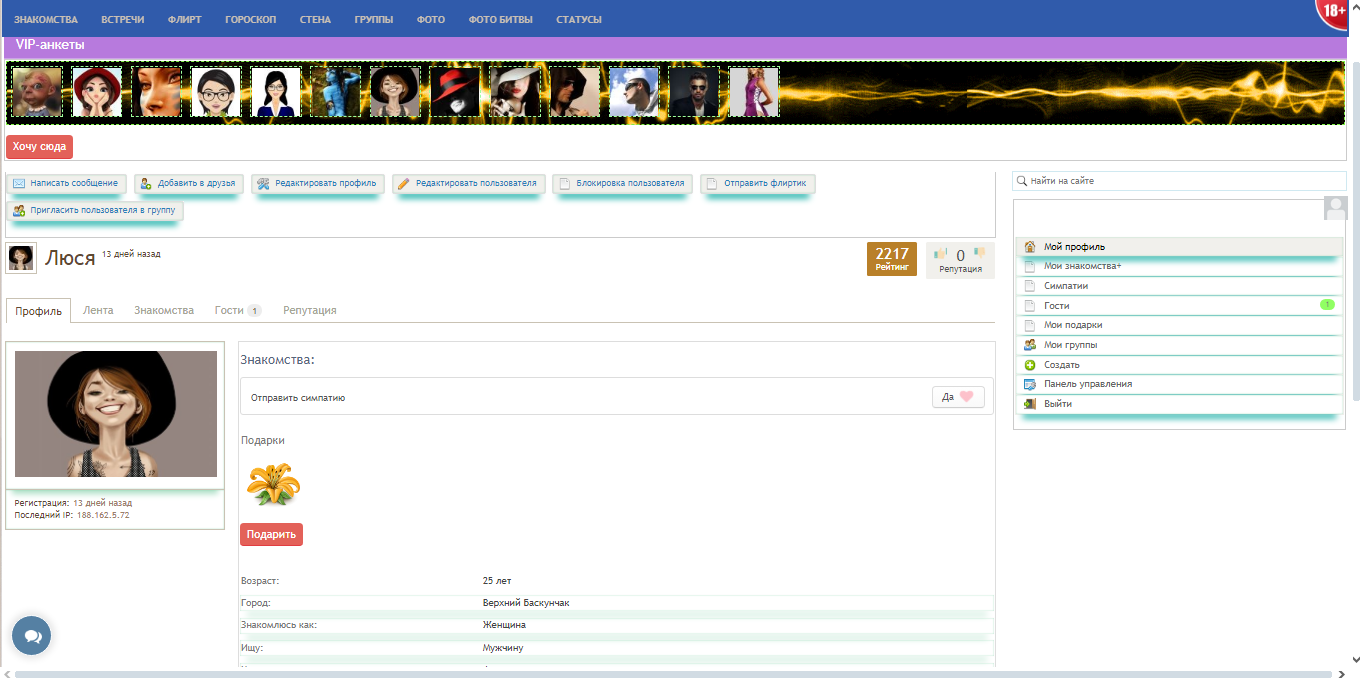The height and width of the screenshot is (682, 1364).
Task: Click the small Люся avatar beside the name
Action: [21, 258]
